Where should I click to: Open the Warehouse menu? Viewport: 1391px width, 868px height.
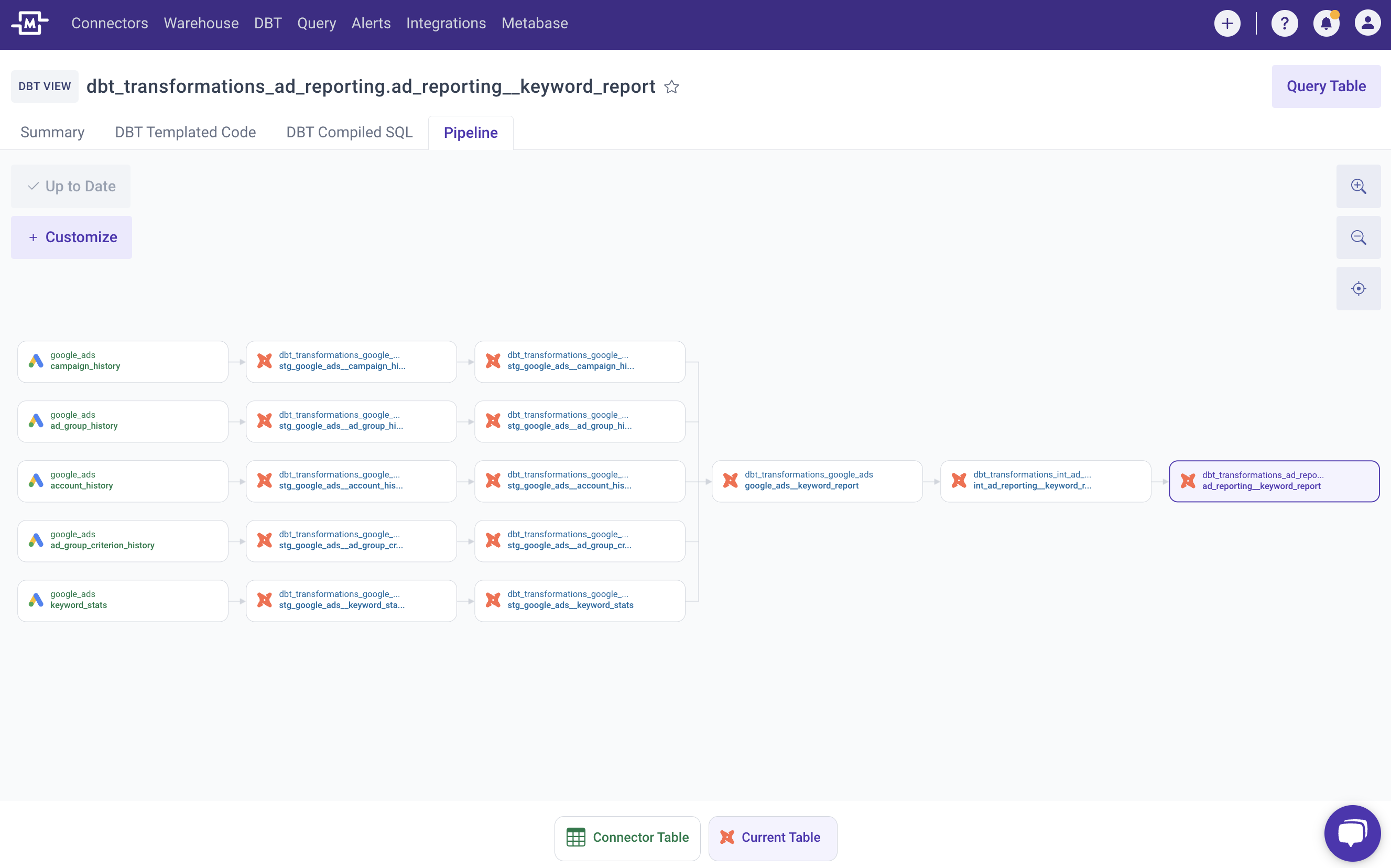201,24
